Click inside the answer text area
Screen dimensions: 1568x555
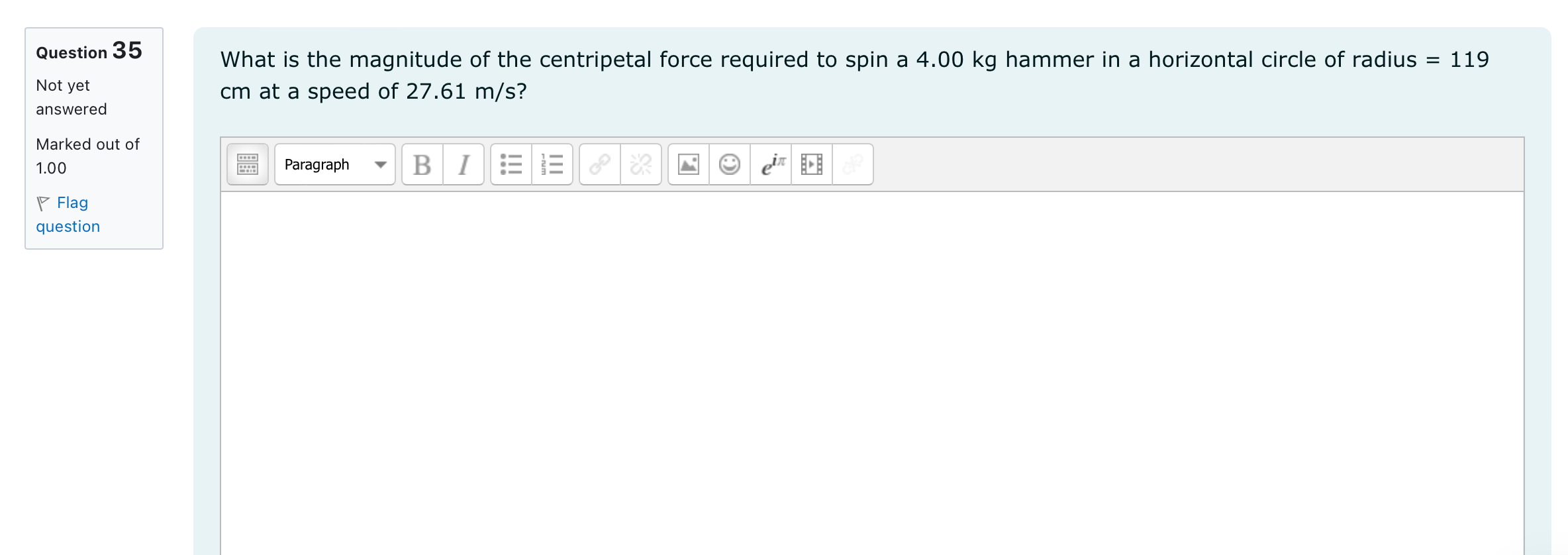pyautogui.click(x=861, y=364)
